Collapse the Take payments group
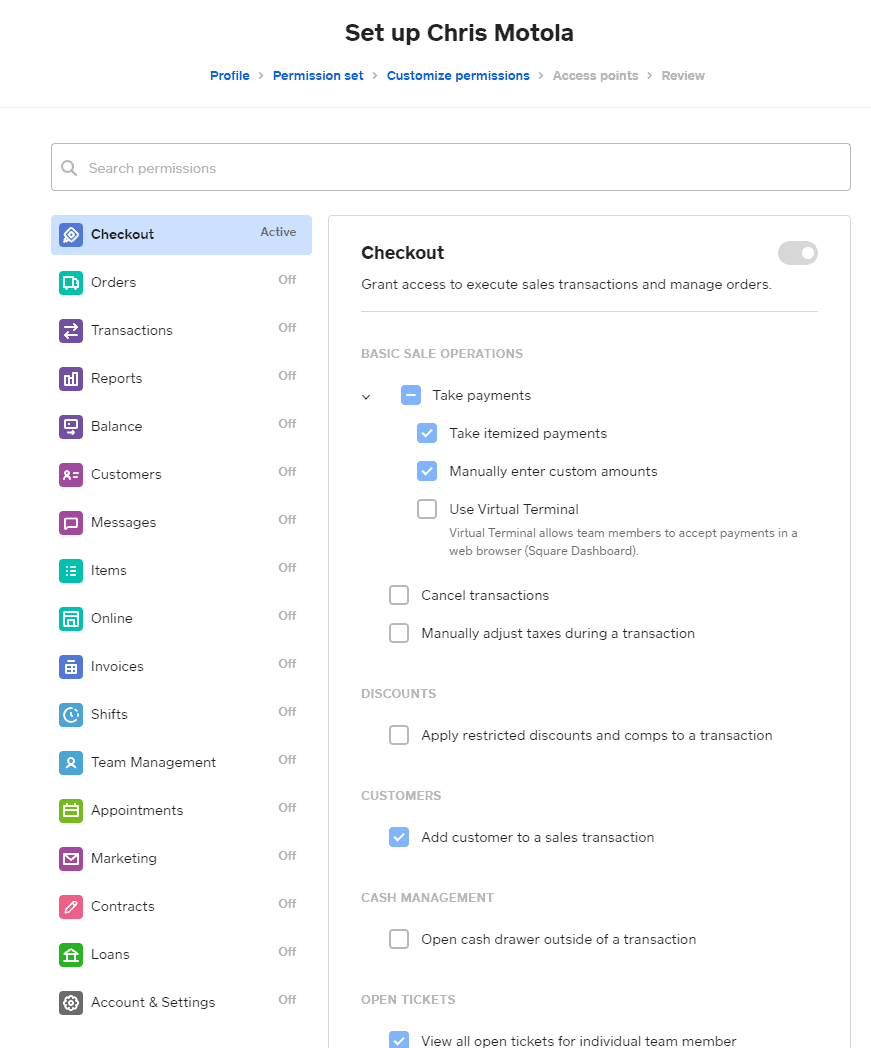The width and height of the screenshot is (871, 1048). pyautogui.click(x=366, y=396)
